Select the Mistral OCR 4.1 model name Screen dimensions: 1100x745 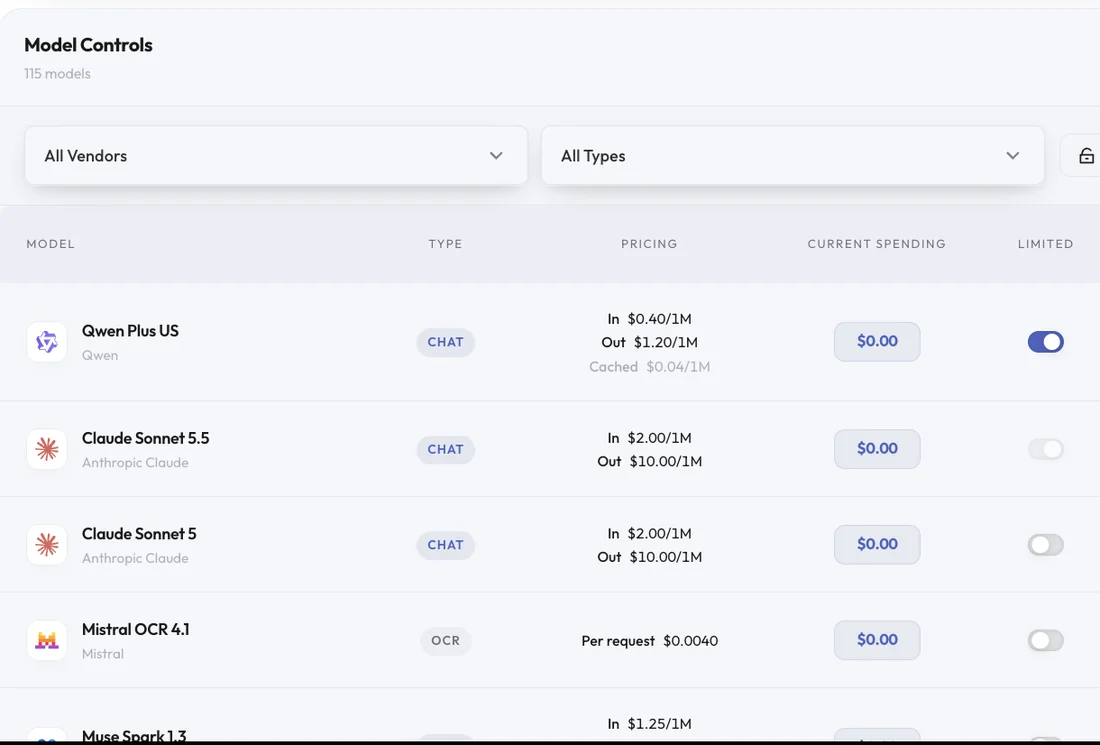click(x=135, y=629)
